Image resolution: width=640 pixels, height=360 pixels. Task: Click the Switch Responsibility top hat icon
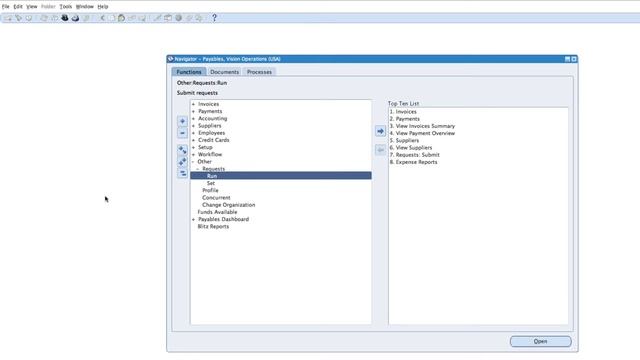point(64,18)
